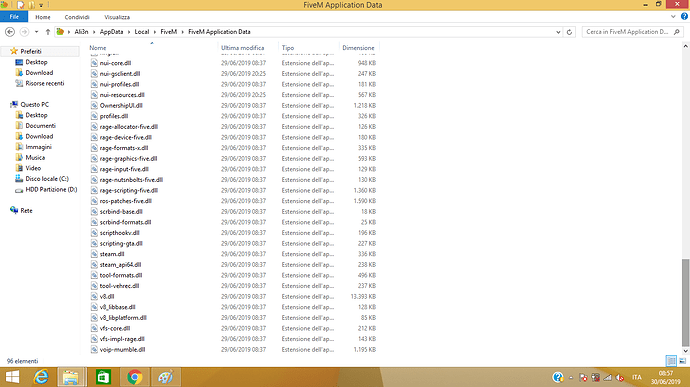Open Musica in the sidebar
This screenshot has height=387, width=690.
(x=35, y=157)
